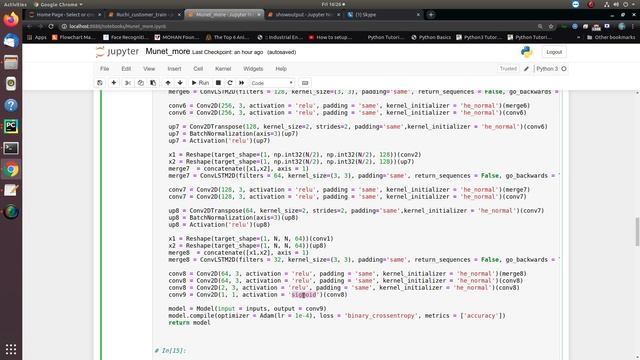Restart kernel and rerun all cells
The height and width of the screenshot is (360, 640).
pyautogui.click(x=242, y=83)
